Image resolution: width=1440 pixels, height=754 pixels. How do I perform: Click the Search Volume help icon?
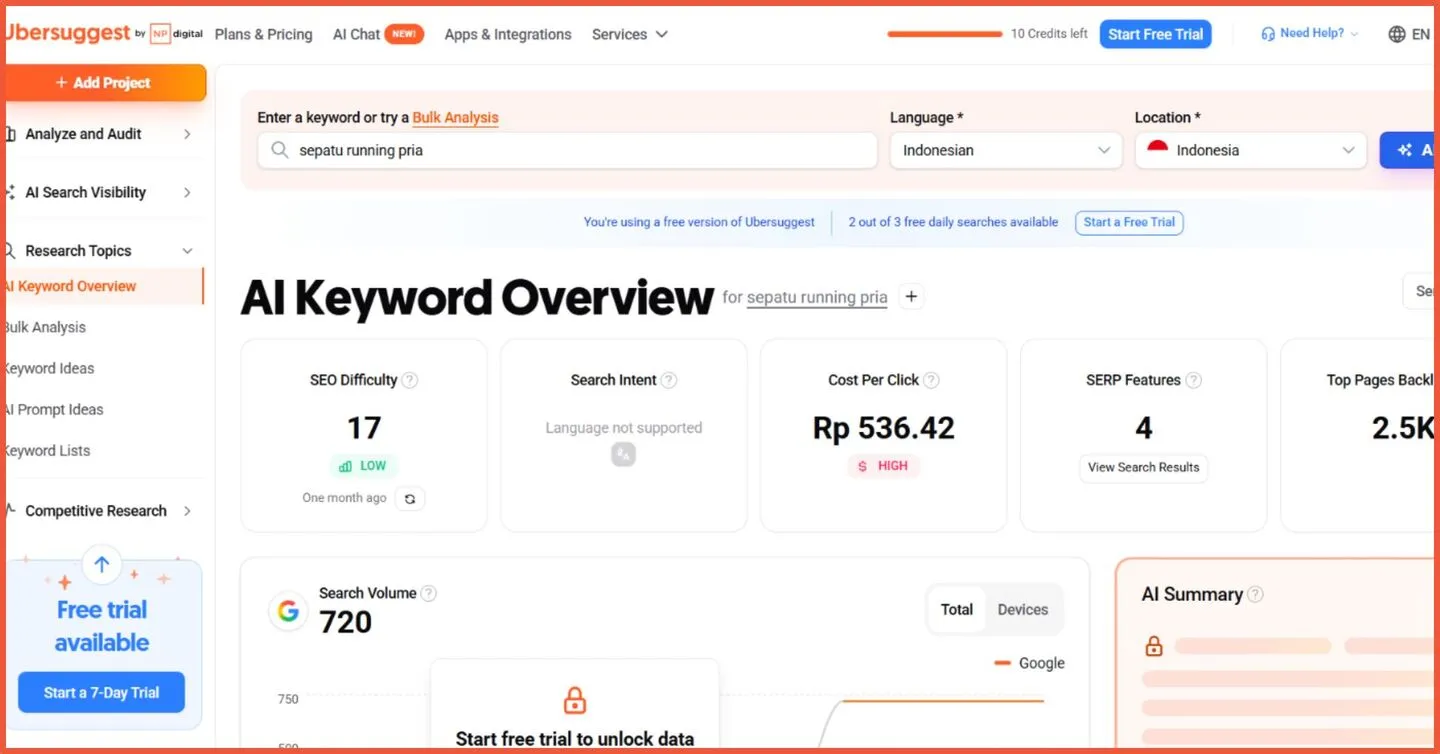point(428,593)
